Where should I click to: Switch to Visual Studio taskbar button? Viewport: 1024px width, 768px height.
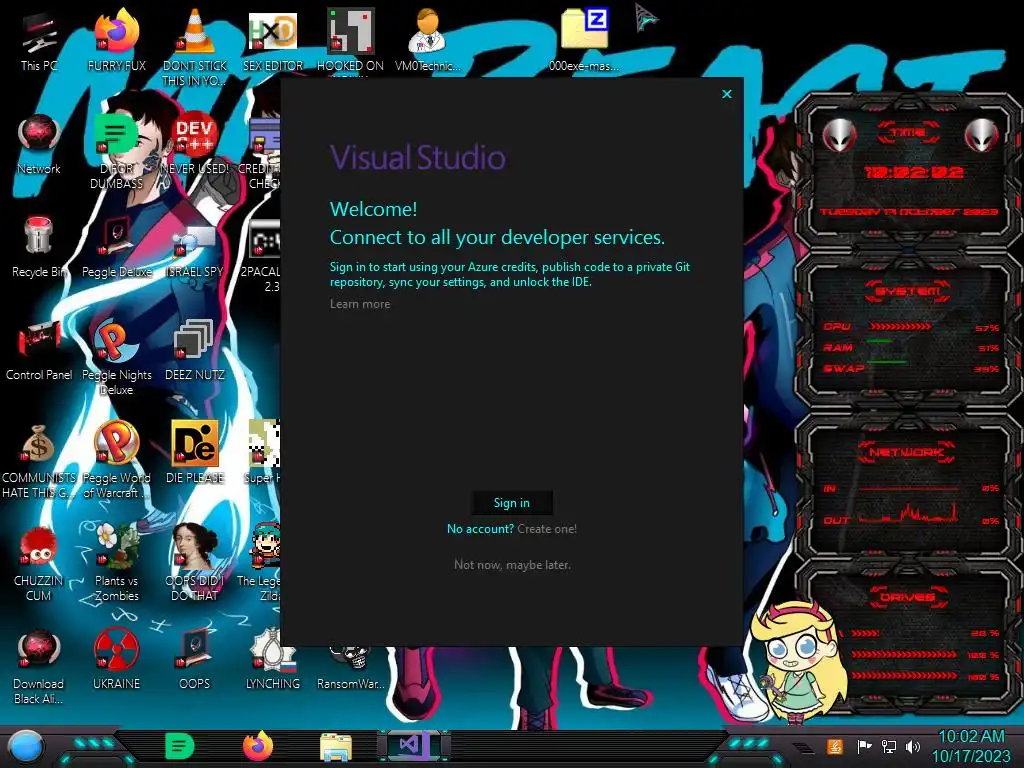[x=413, y=745]
